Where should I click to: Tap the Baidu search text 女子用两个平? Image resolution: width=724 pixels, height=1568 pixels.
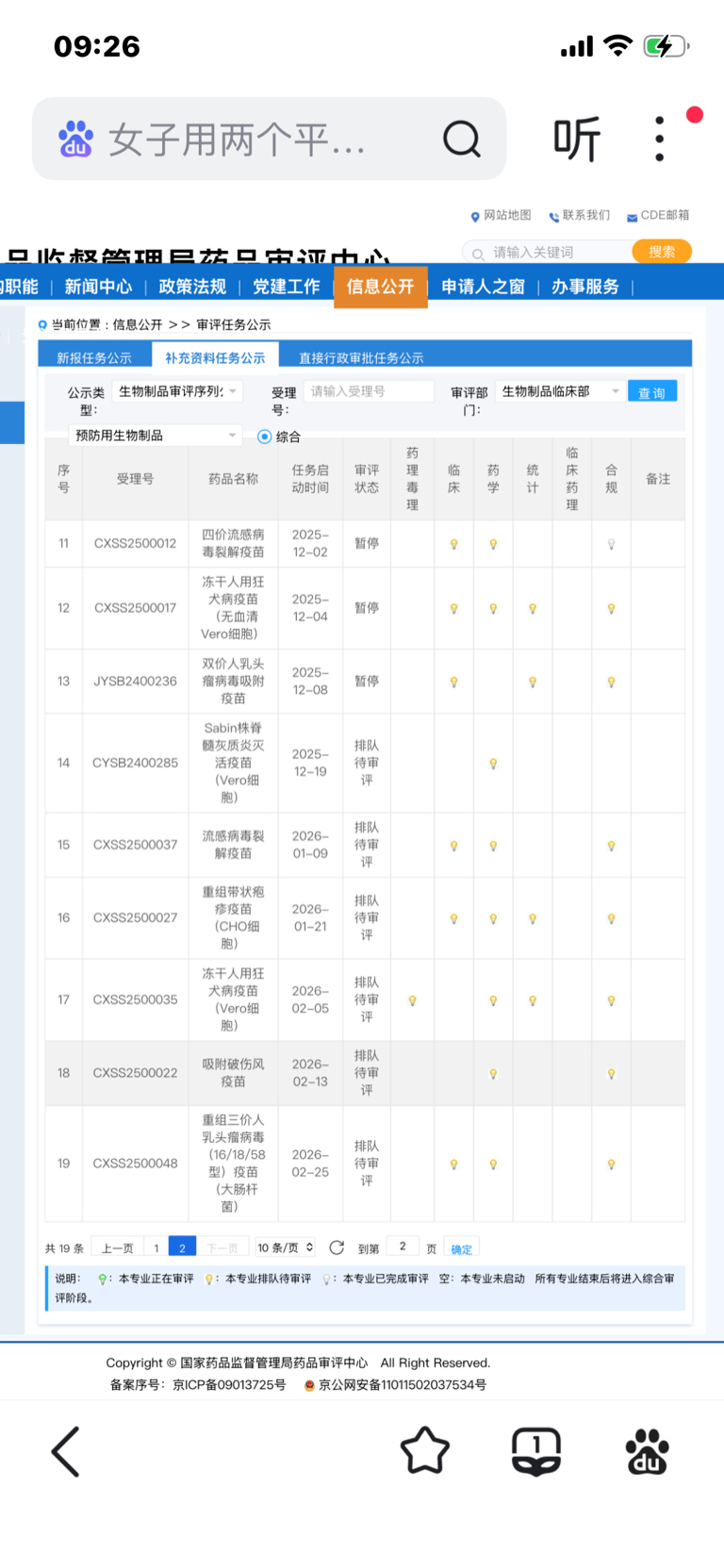pos(237,140)
